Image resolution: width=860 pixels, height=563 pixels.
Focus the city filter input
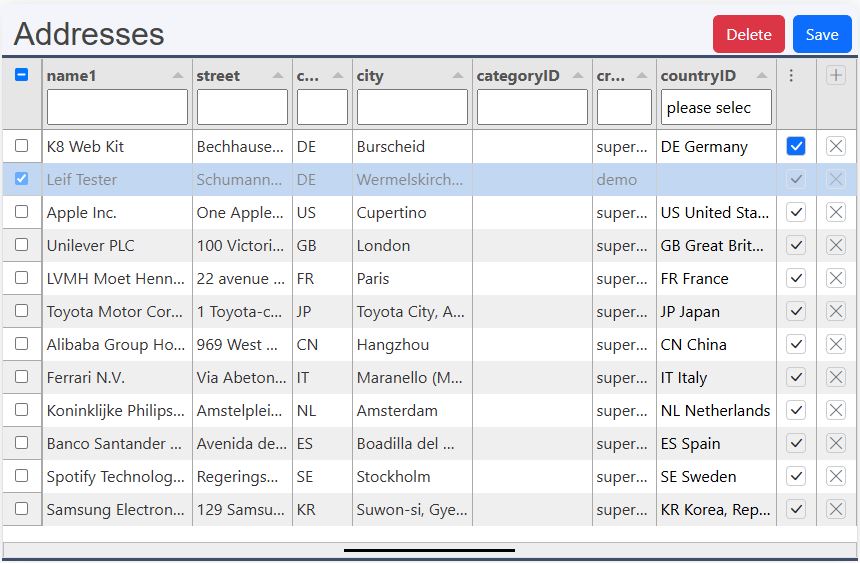click(412, 108)
